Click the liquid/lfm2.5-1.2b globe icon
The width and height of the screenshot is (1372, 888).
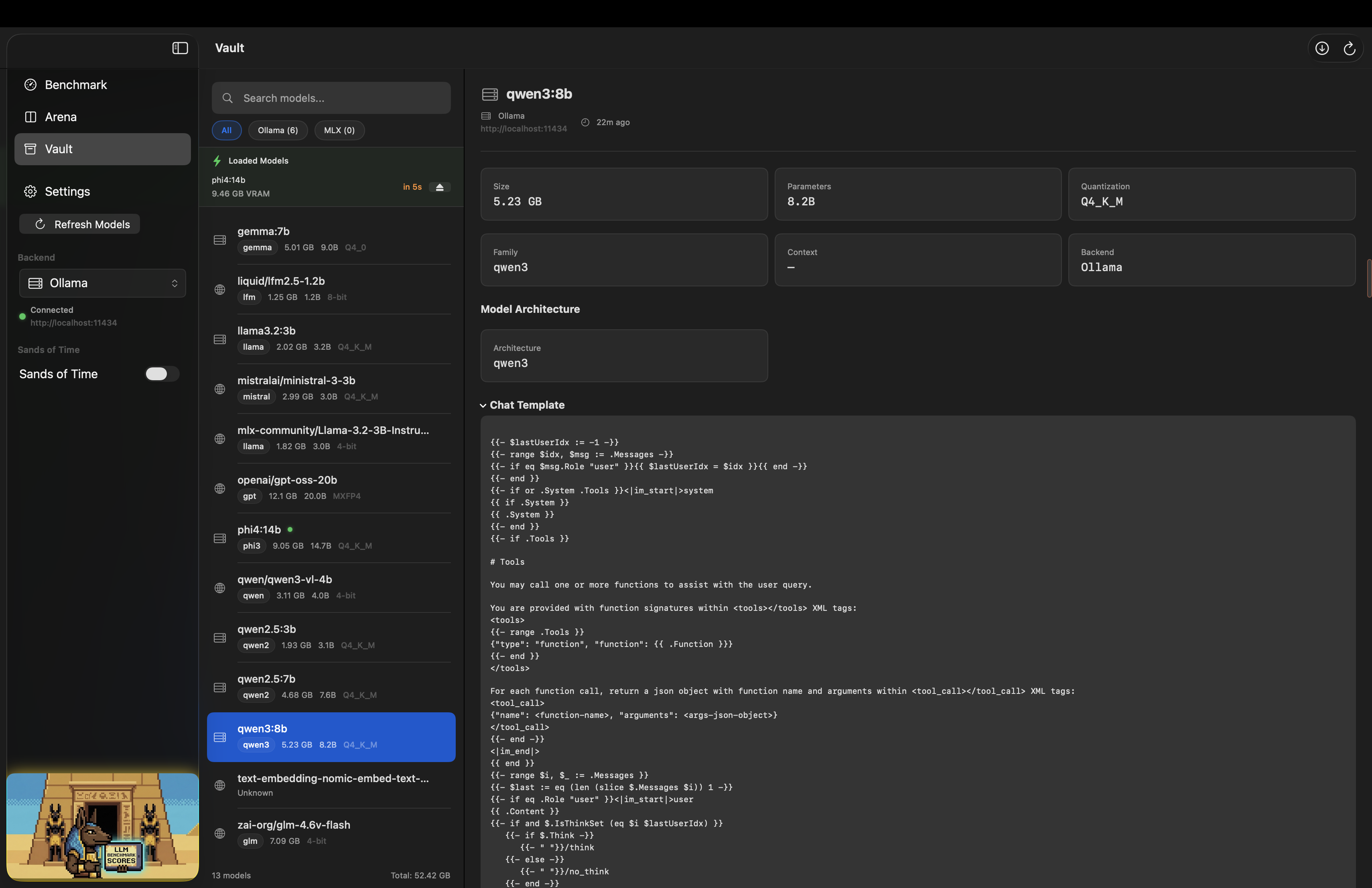tap(219, 289)
